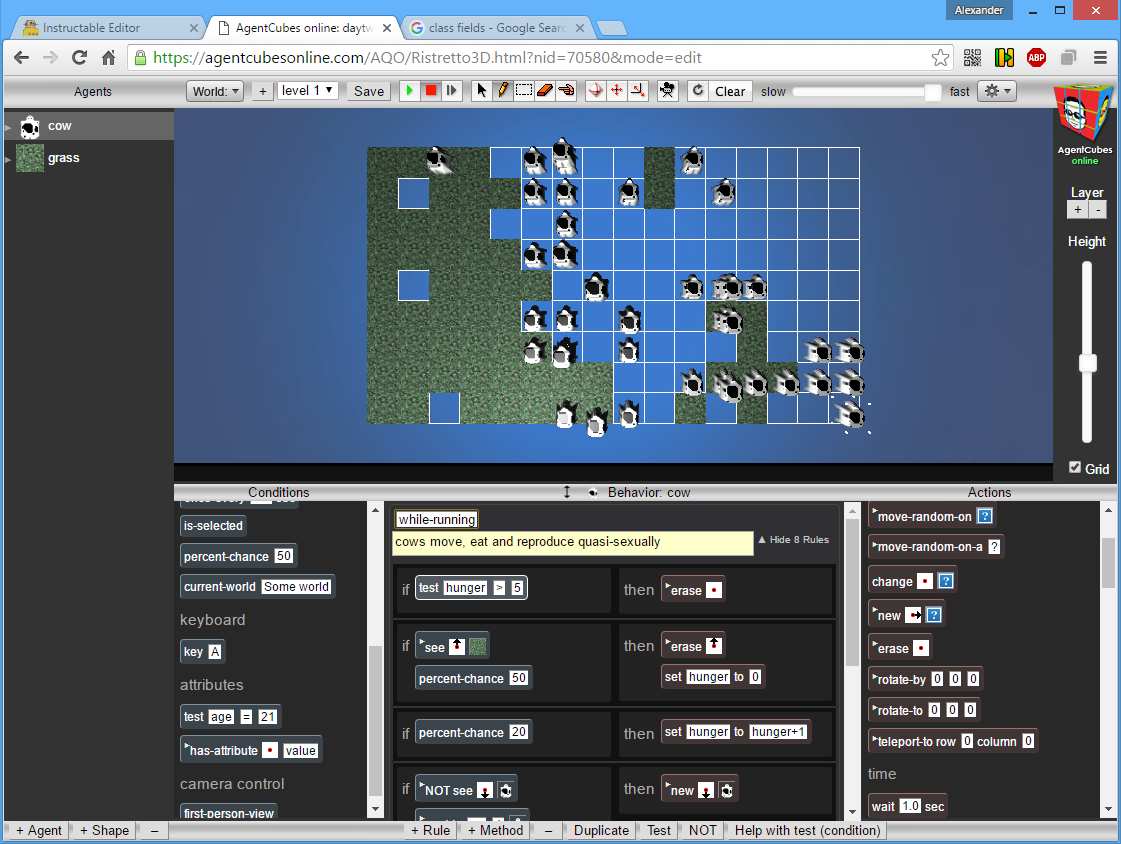Hide the 8 rules of the while-running method
Screen dimensions: 1121x844
tap(793, 540)
